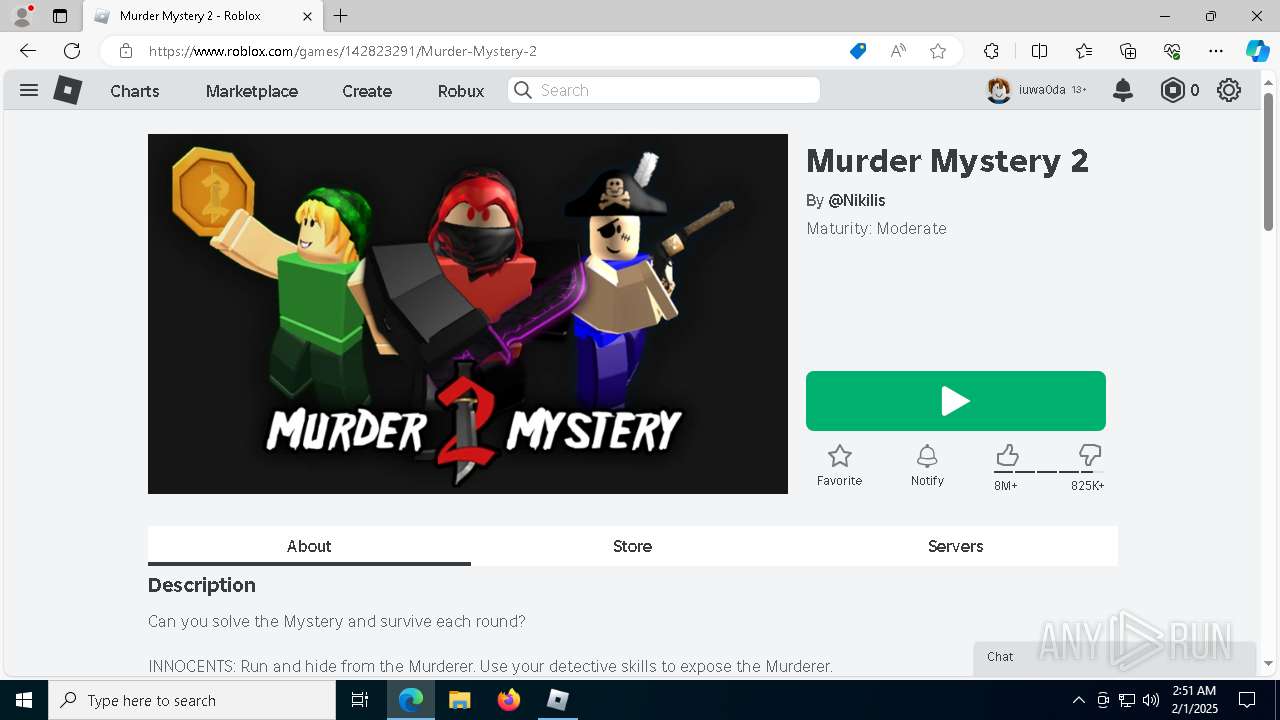This screenshot has width=1280, height=720.
Task: Open File Explorer from the taskbar
Action: pyautogui.click(x=459, y=700)
